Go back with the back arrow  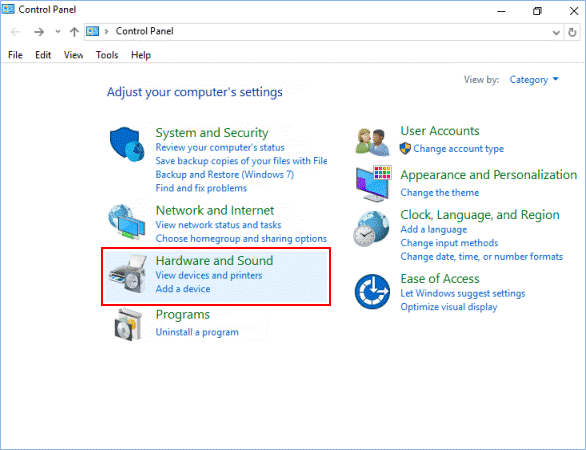point(15,32)
